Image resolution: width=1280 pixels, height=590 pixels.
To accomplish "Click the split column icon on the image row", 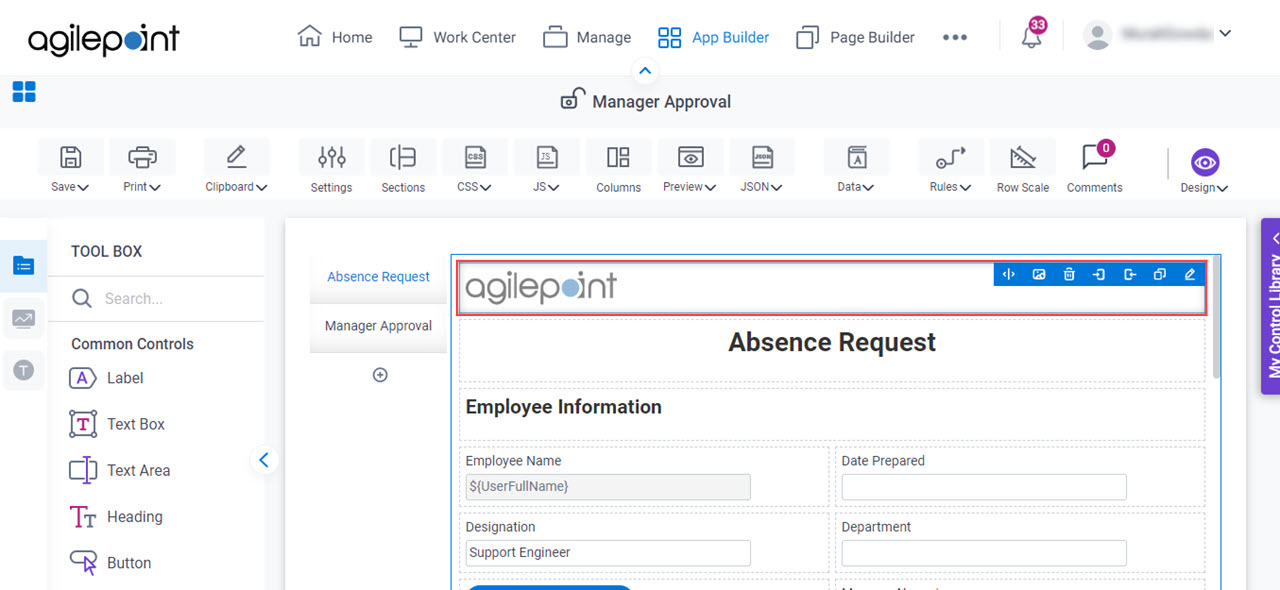I will click(x=1009, y=274).
